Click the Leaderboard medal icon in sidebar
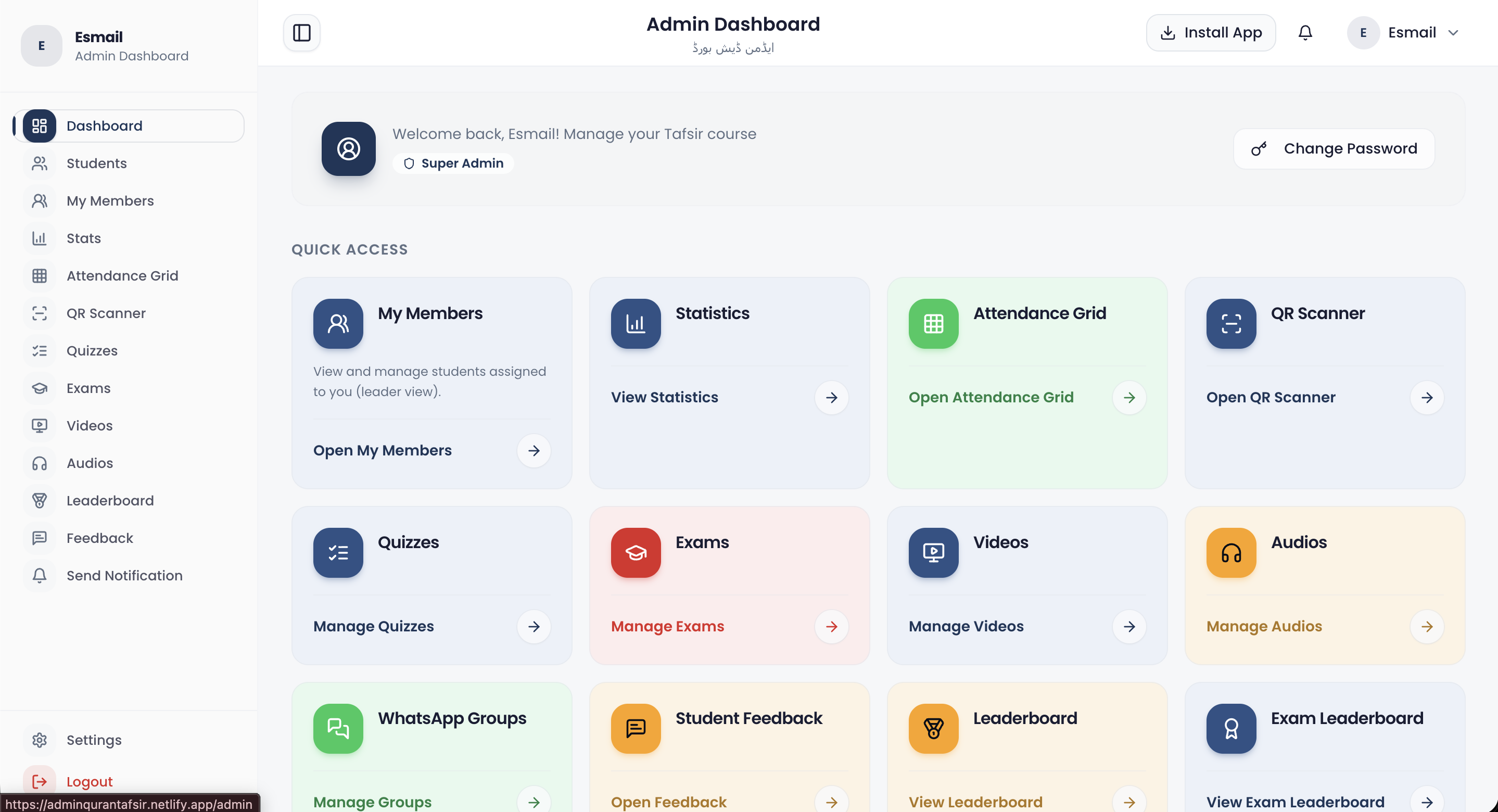1498x812 pixels. 40,501
